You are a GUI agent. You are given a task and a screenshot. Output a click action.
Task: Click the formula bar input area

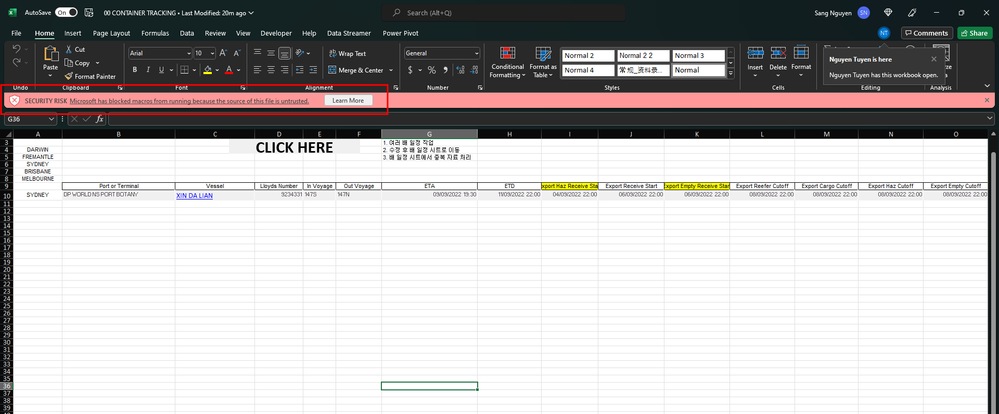[x=548, y=119]
